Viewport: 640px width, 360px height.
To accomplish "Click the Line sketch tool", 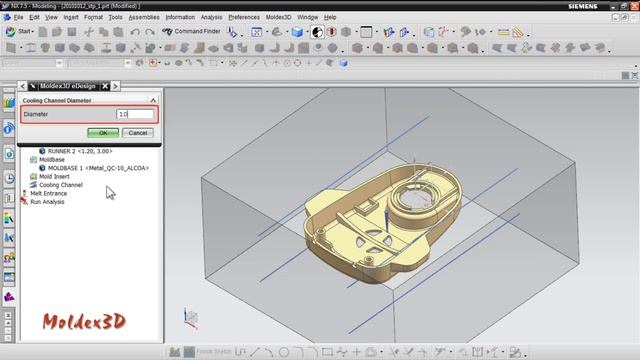I will (255, 351).
